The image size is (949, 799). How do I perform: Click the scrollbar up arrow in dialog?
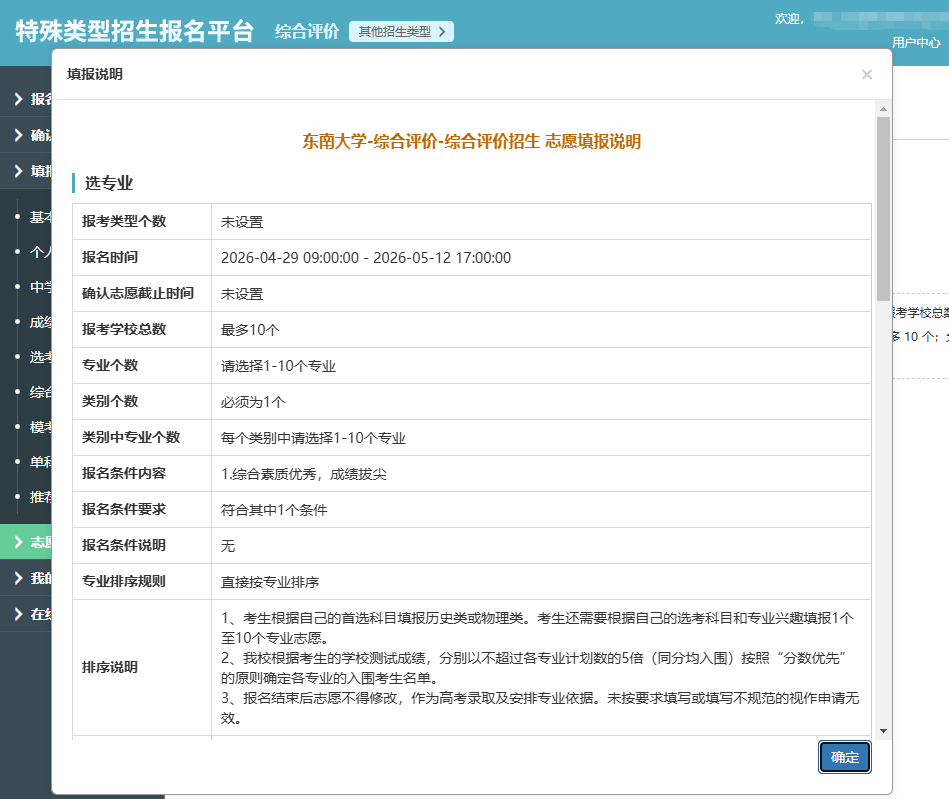pyautogui.click(x=884, y=109)
